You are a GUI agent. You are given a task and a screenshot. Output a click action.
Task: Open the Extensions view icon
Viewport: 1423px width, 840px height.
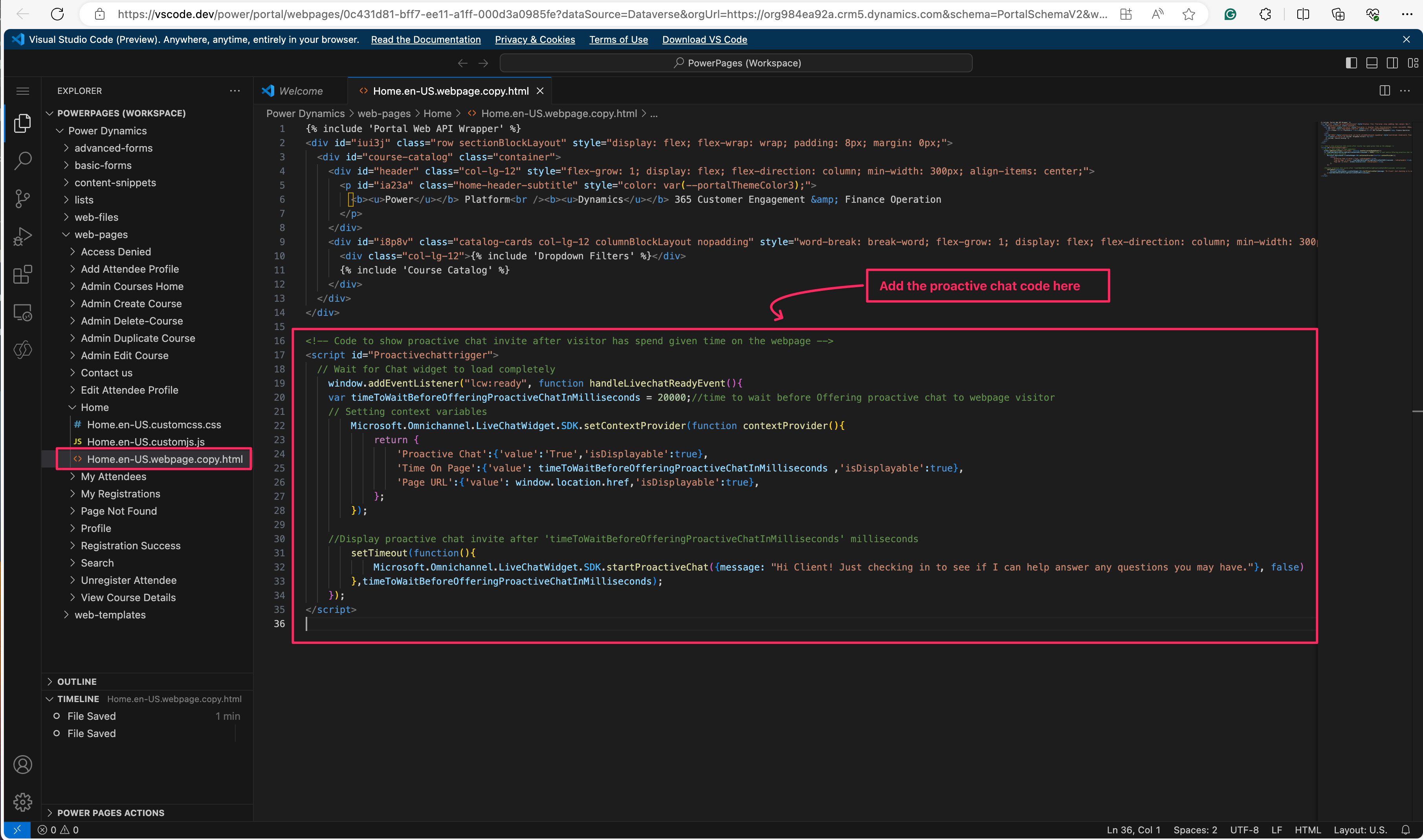23,275
